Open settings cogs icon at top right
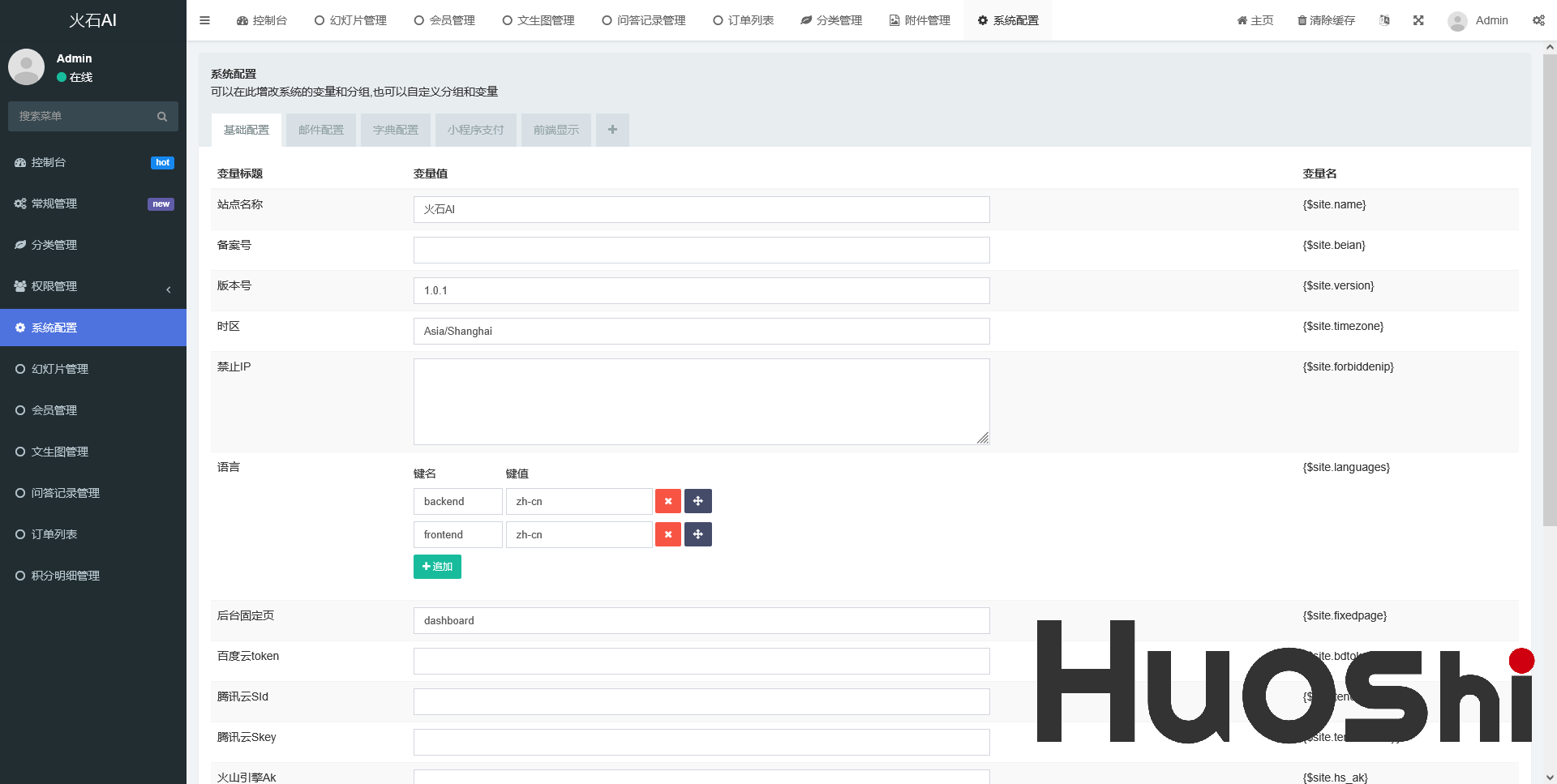 click(1538, 20)
